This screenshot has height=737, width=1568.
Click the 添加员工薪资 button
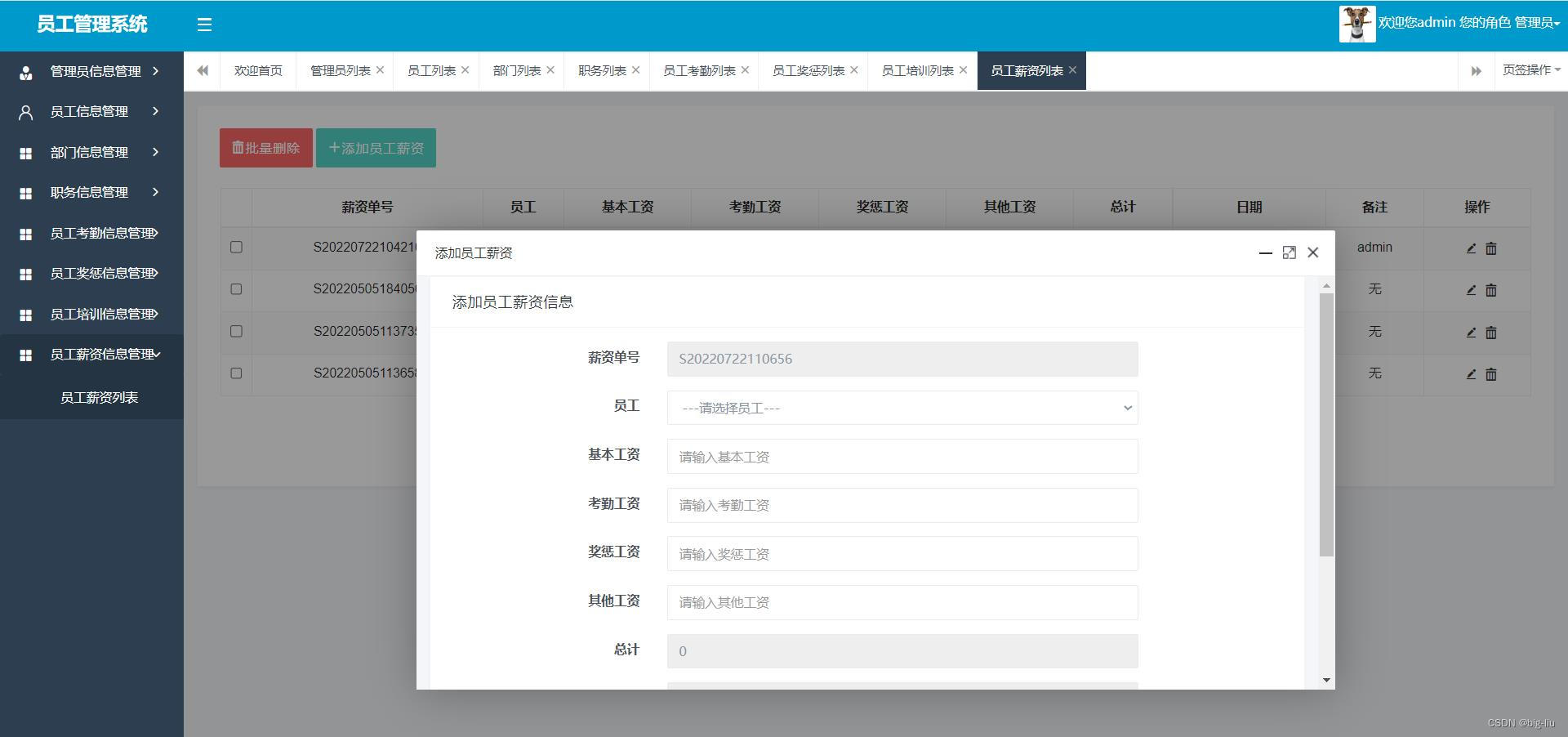pos(376,148)
